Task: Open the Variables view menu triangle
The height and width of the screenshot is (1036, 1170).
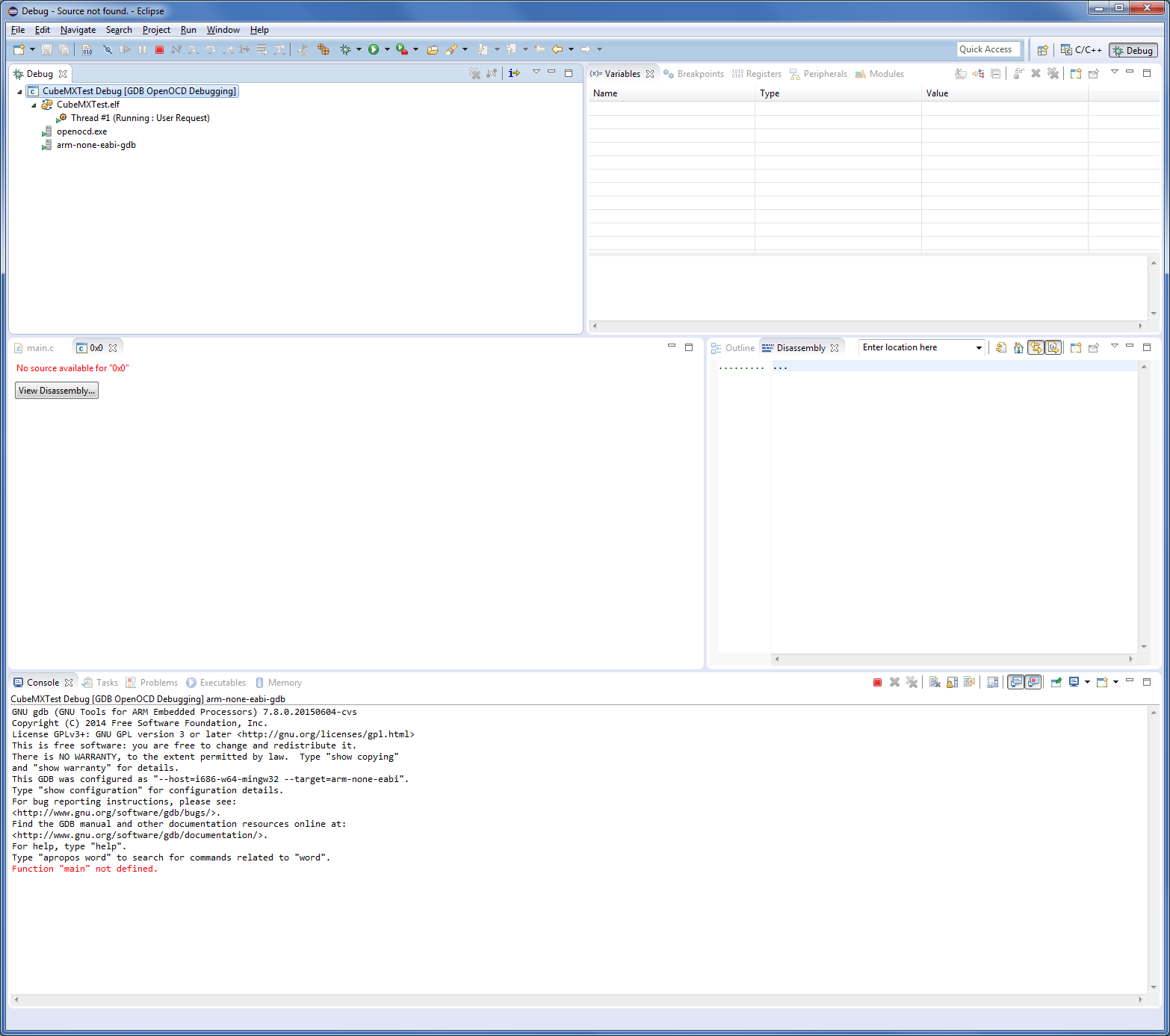Action: (1114, 72)
